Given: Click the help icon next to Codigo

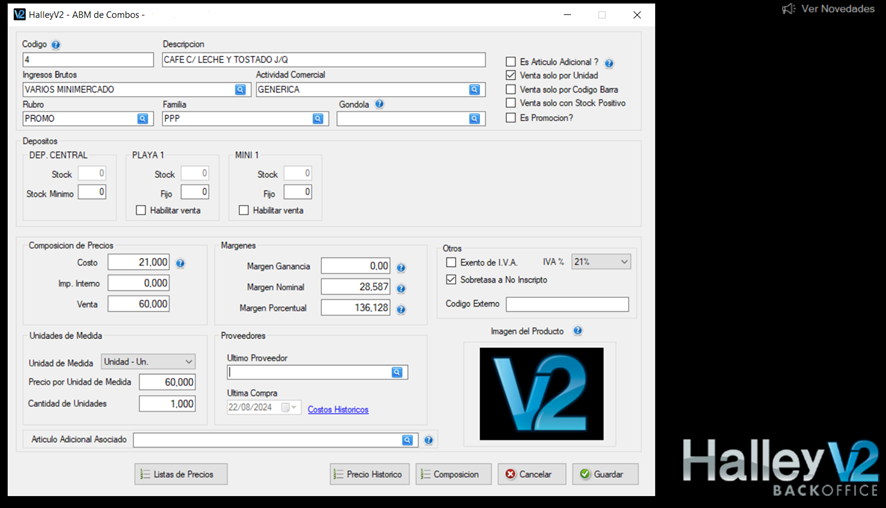Looking at the screenshot, I should (x=55, y=45).
